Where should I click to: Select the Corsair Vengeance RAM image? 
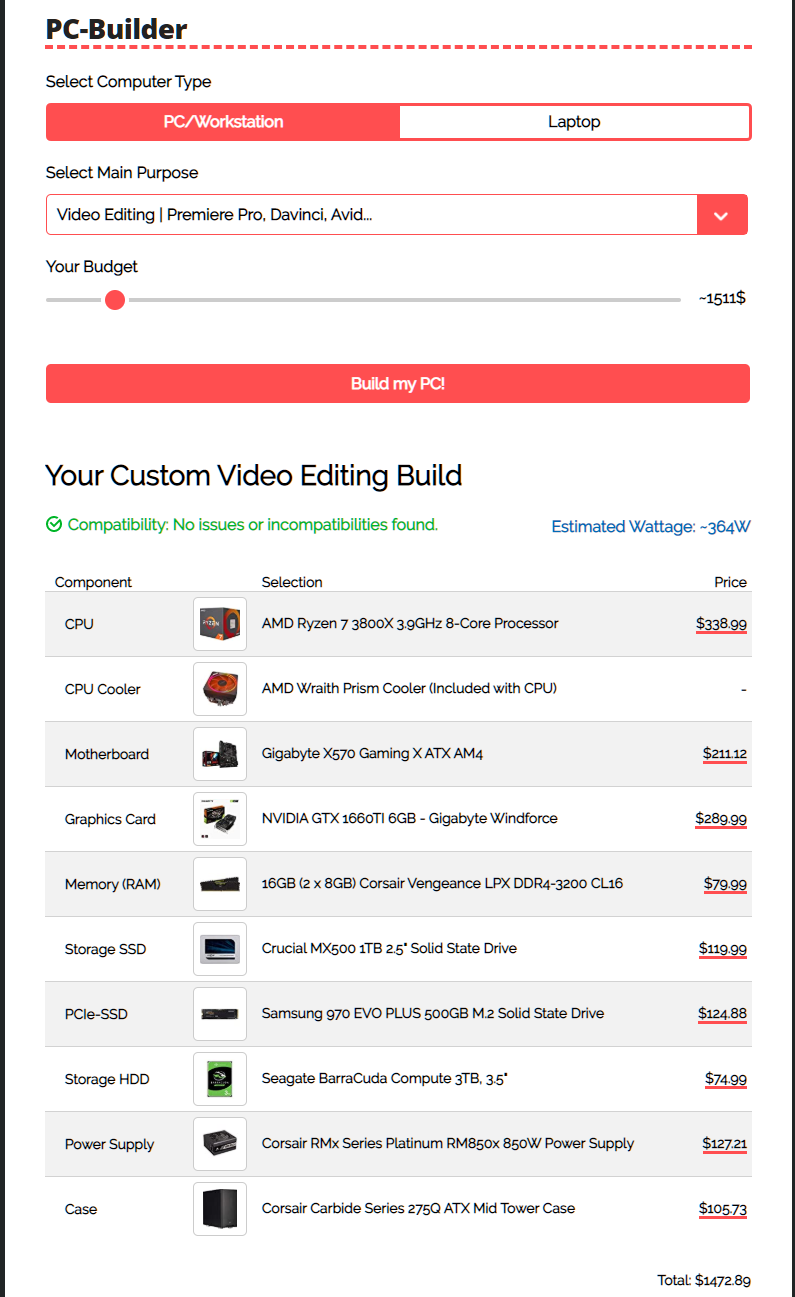click(219, 883)
